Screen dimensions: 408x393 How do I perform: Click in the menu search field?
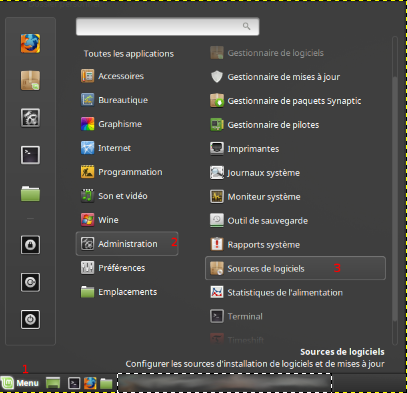(x=167, y=26)
